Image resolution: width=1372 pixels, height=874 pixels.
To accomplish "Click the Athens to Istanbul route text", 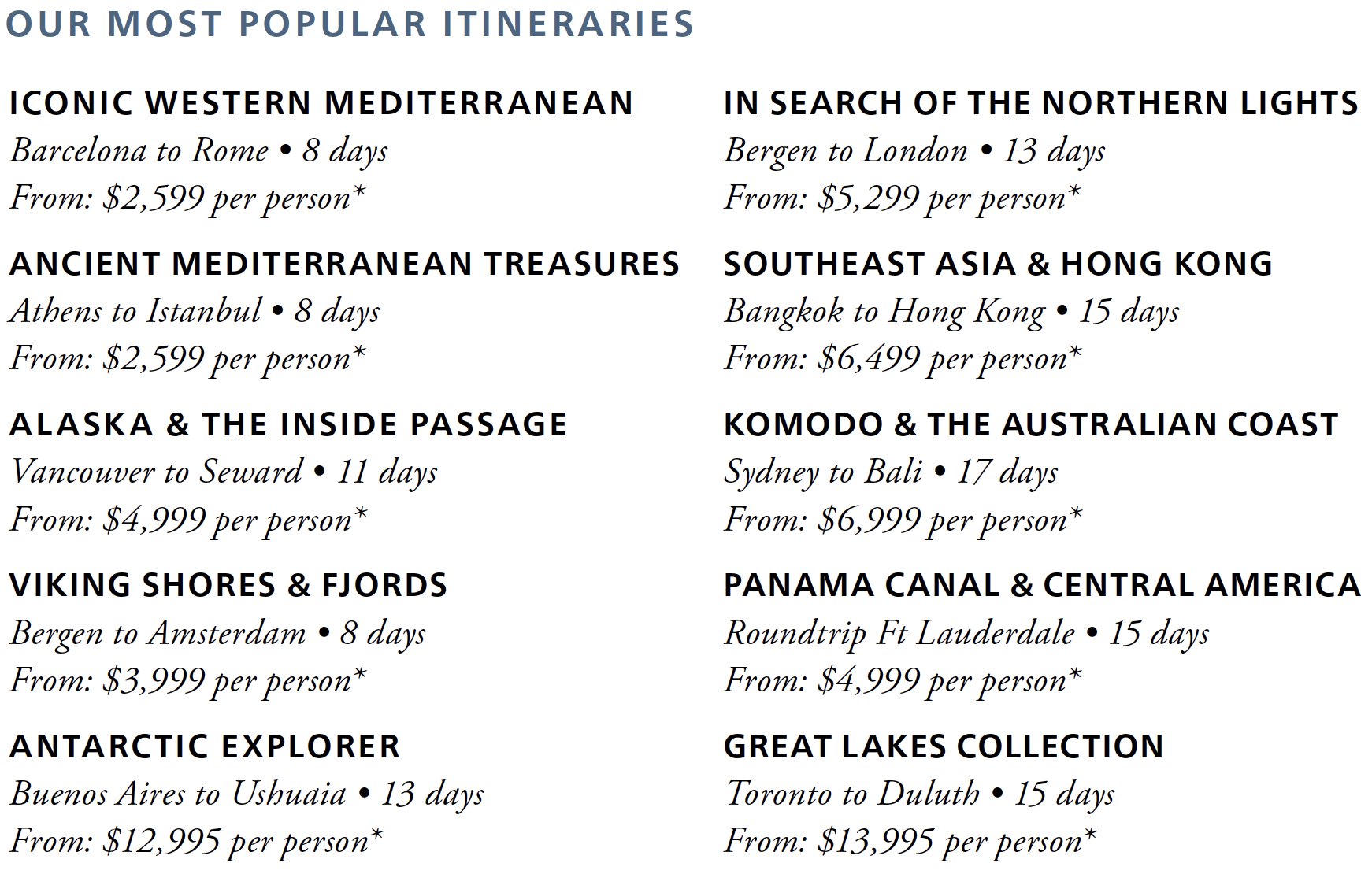I will pyautogui.click(x=135, y=312).
